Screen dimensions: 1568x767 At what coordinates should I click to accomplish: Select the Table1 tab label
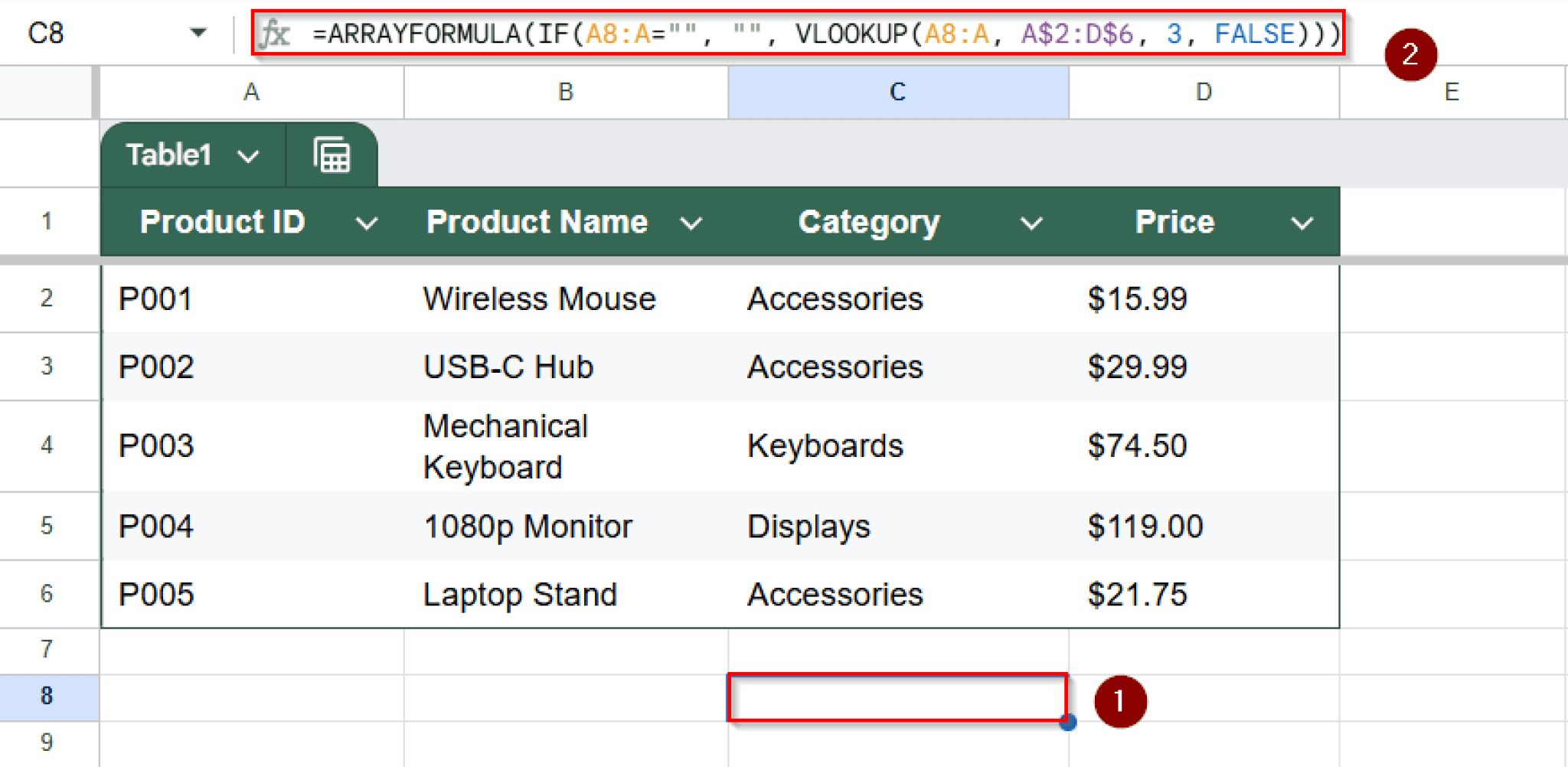point(170,155)
